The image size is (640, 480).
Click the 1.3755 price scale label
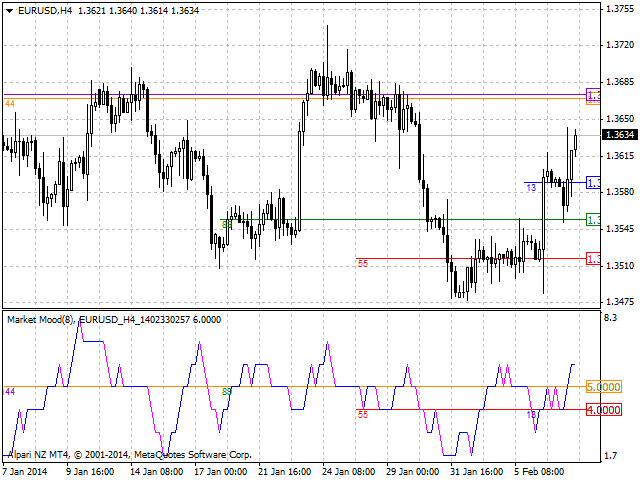620,9
